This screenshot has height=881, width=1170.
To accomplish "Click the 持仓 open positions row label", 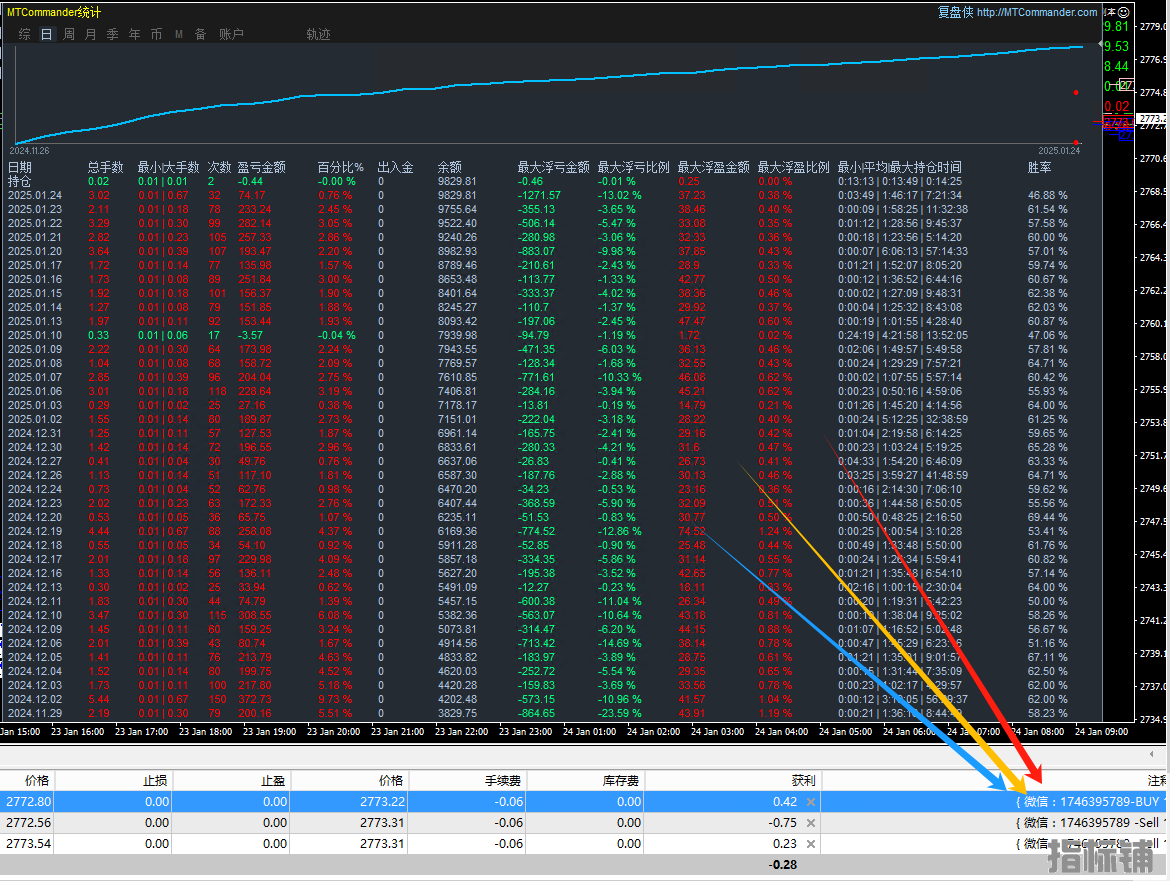I will [19, 181].
